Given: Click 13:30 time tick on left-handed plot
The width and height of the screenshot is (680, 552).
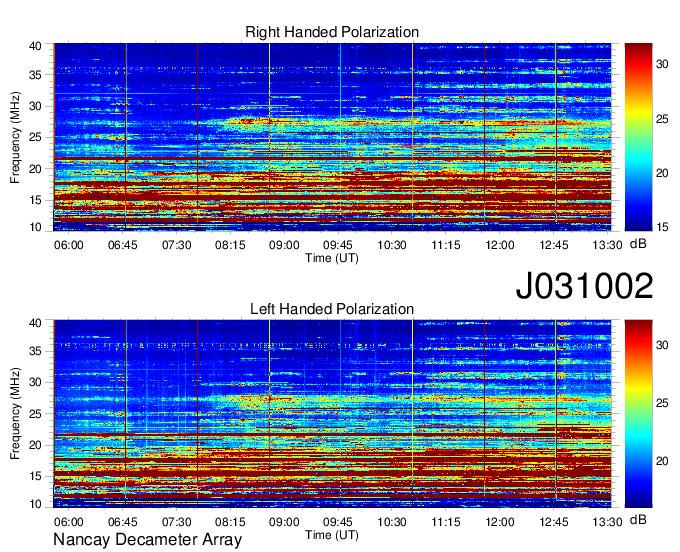Looking at the screenshot, I should pos(608,522).
